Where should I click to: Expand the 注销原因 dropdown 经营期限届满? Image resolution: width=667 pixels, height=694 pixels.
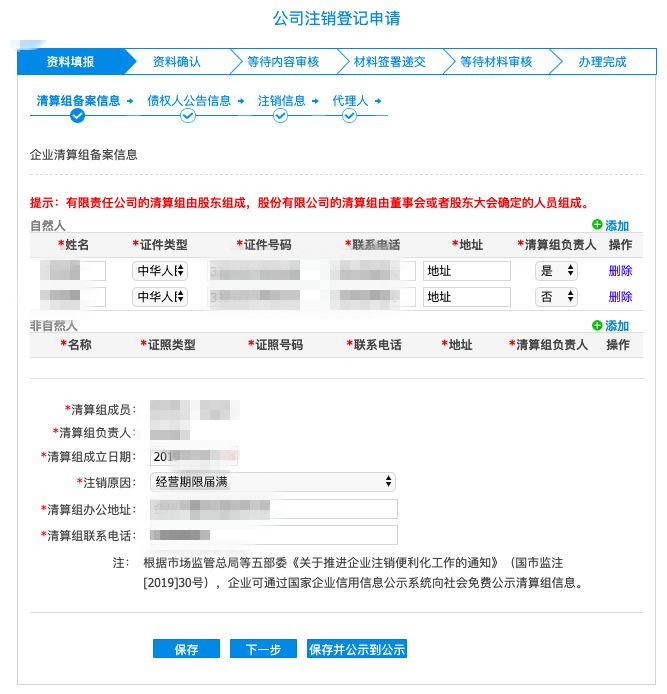tap(273, 482)
